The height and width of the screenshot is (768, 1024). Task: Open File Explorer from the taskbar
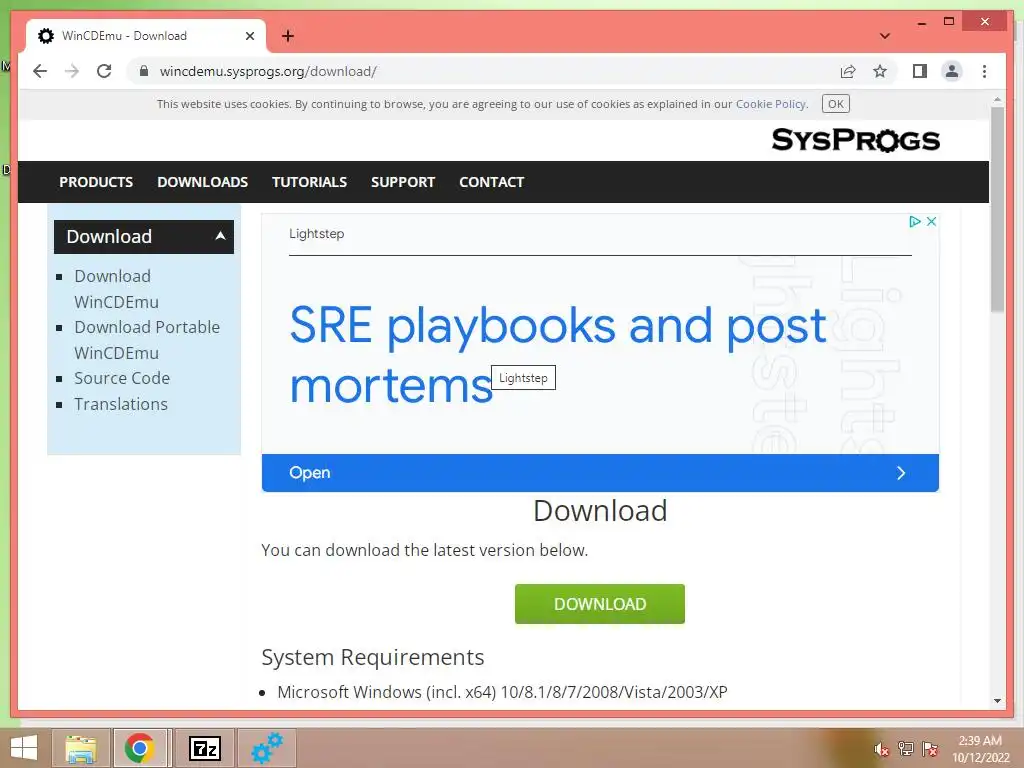81,748
